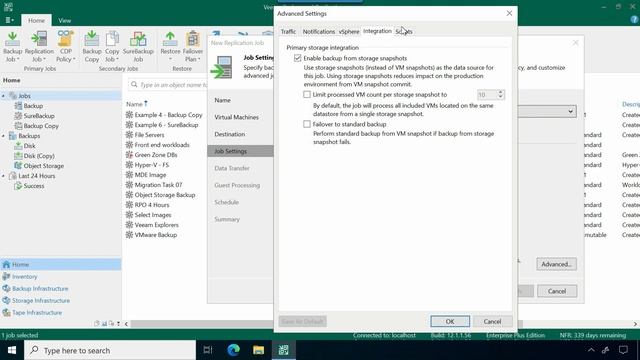Show hidden system tray icons
Image resolution: width=640 pixels, height=360 pixels.
tap(591, 350)
